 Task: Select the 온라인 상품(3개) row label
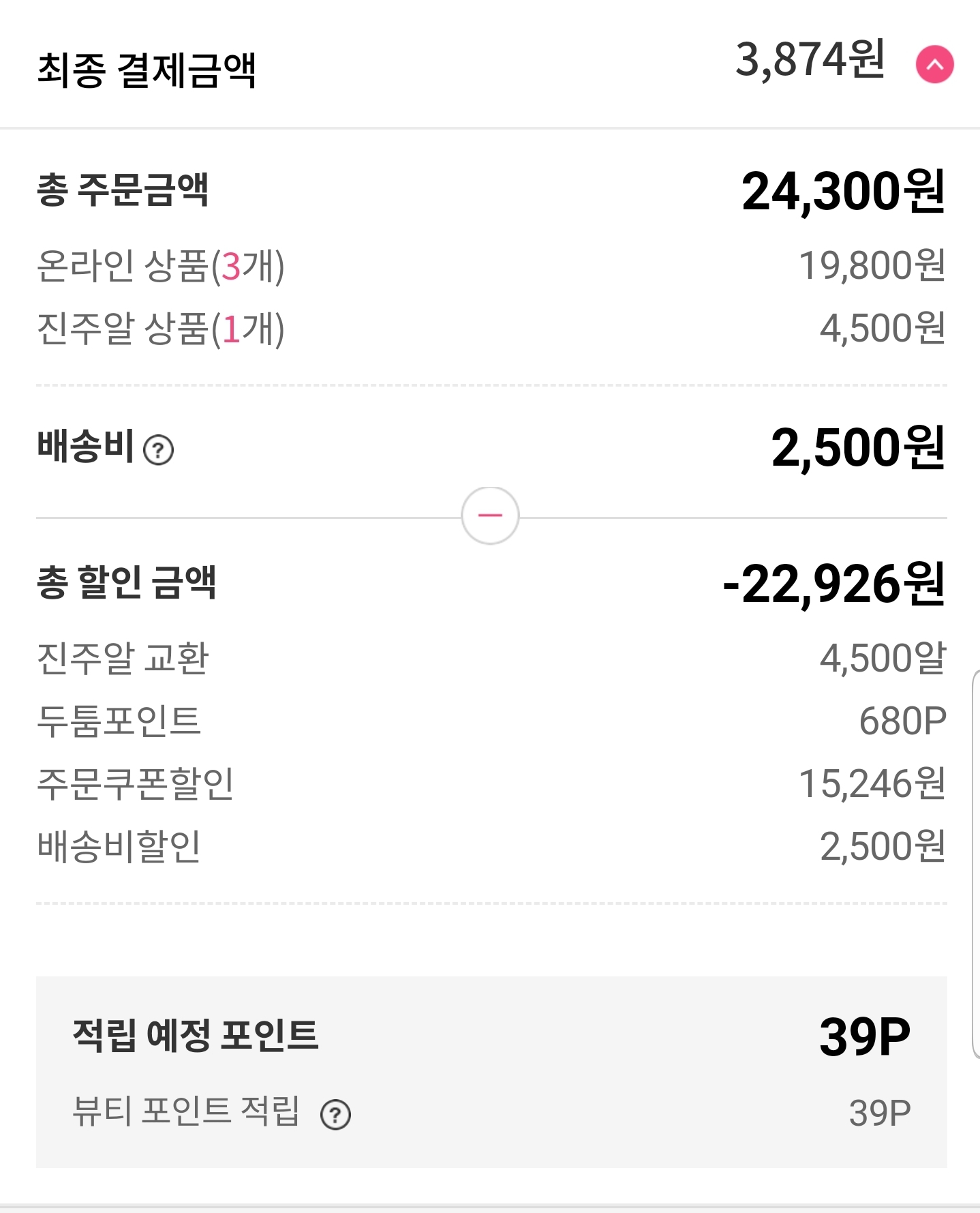(160, 265)
